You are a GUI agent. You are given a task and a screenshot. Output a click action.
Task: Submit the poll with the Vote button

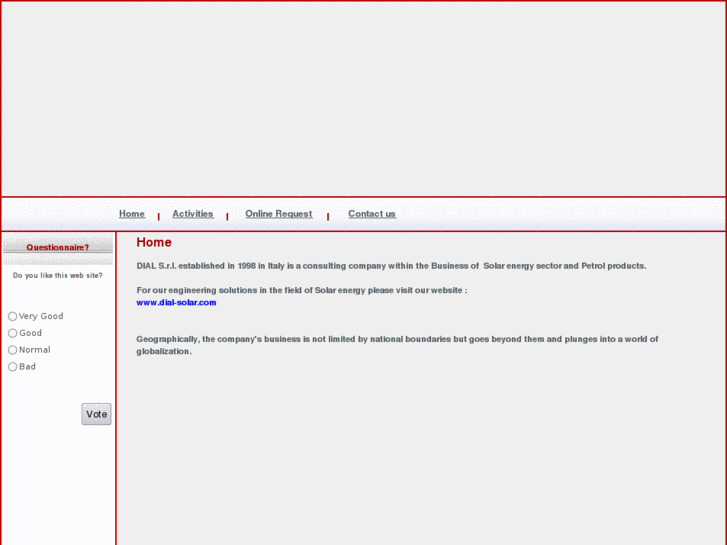pos(96,414)
